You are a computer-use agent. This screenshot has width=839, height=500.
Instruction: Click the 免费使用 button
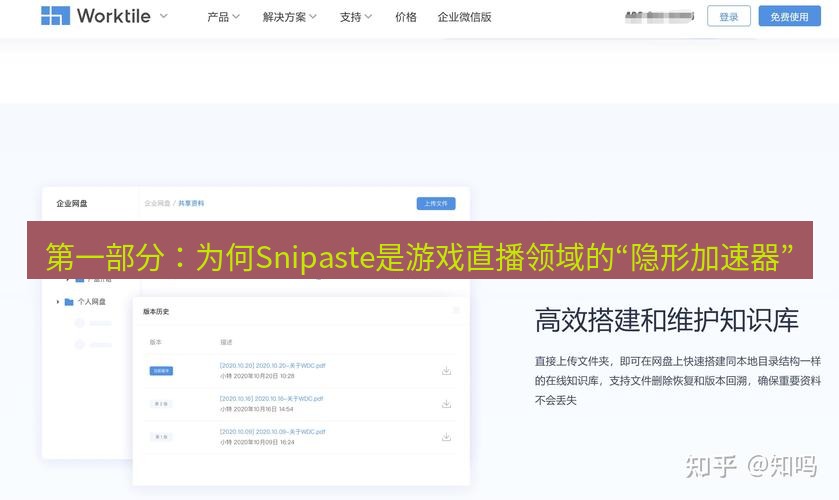pos(789,16)
